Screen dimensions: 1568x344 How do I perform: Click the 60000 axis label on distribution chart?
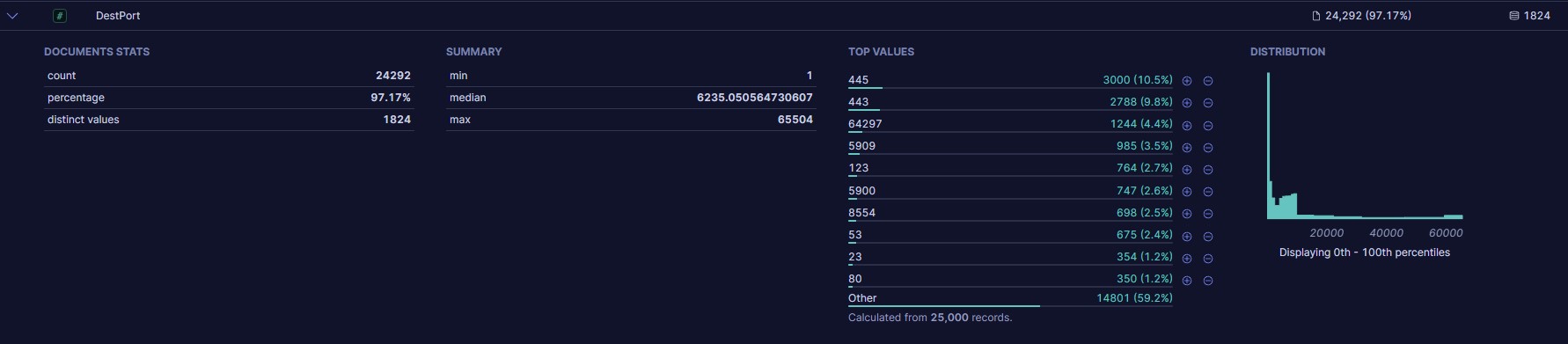(1446, 233)
